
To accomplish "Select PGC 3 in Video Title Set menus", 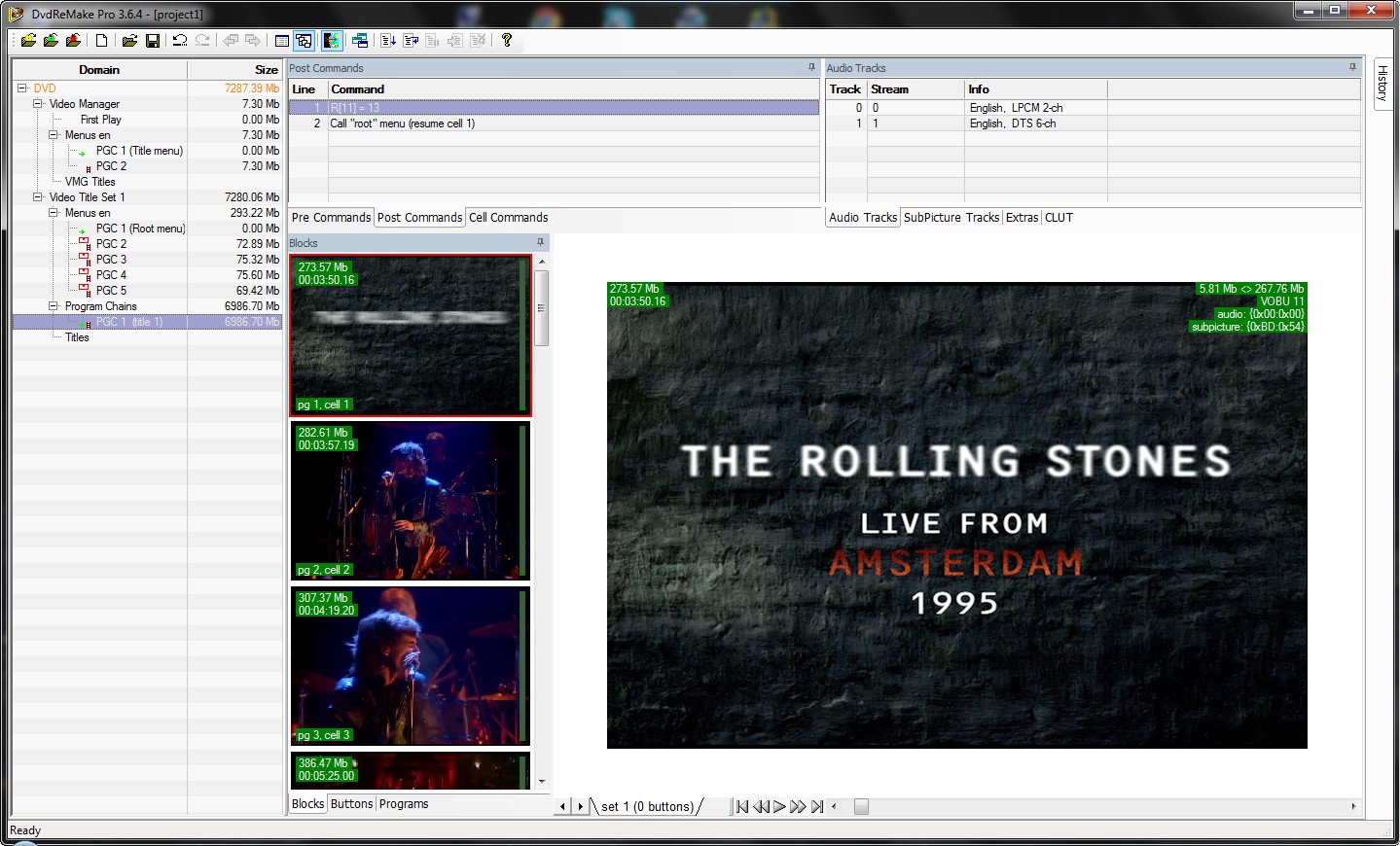I will pos(111,260).
